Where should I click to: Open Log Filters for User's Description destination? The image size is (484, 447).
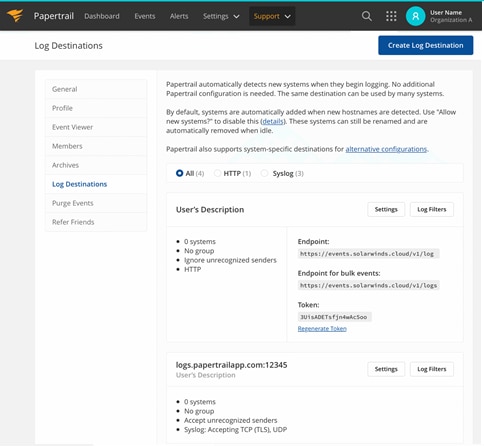[432, 209]
